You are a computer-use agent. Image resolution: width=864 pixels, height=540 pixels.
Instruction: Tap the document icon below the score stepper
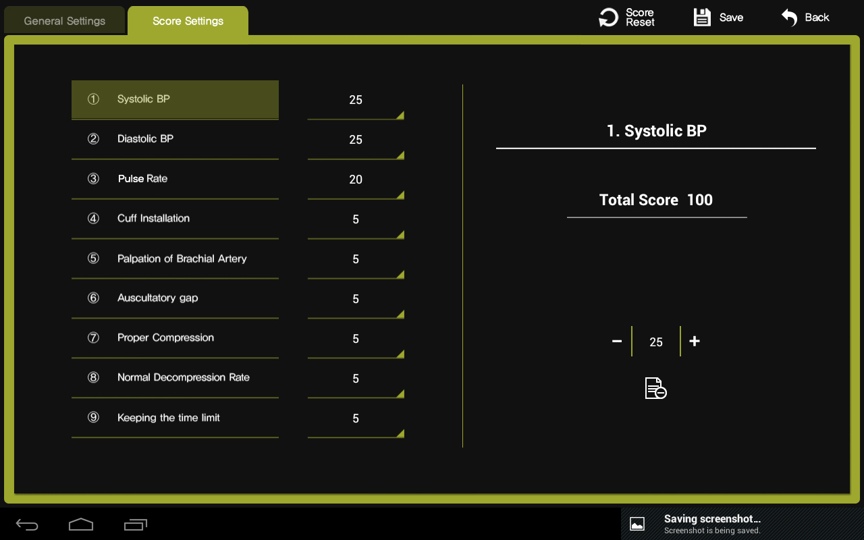655,388
